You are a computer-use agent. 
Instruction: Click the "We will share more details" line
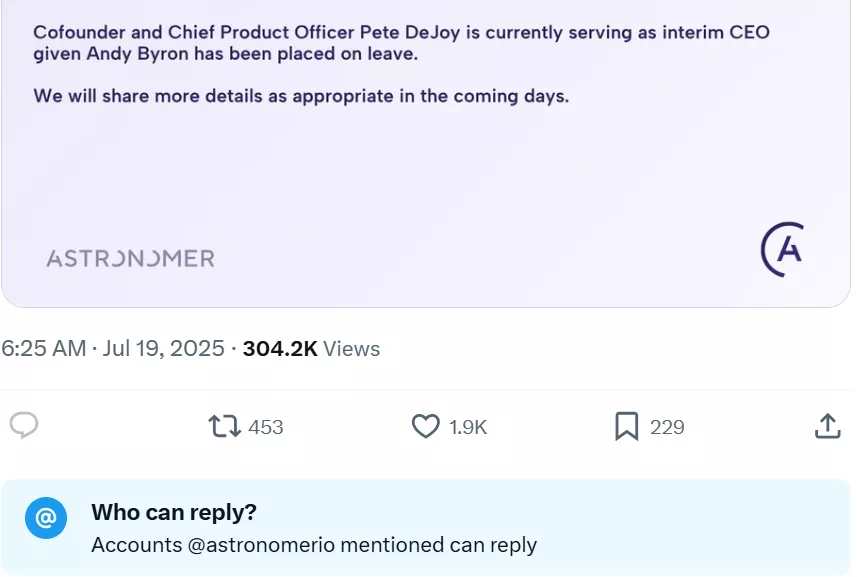coord(301,96)
